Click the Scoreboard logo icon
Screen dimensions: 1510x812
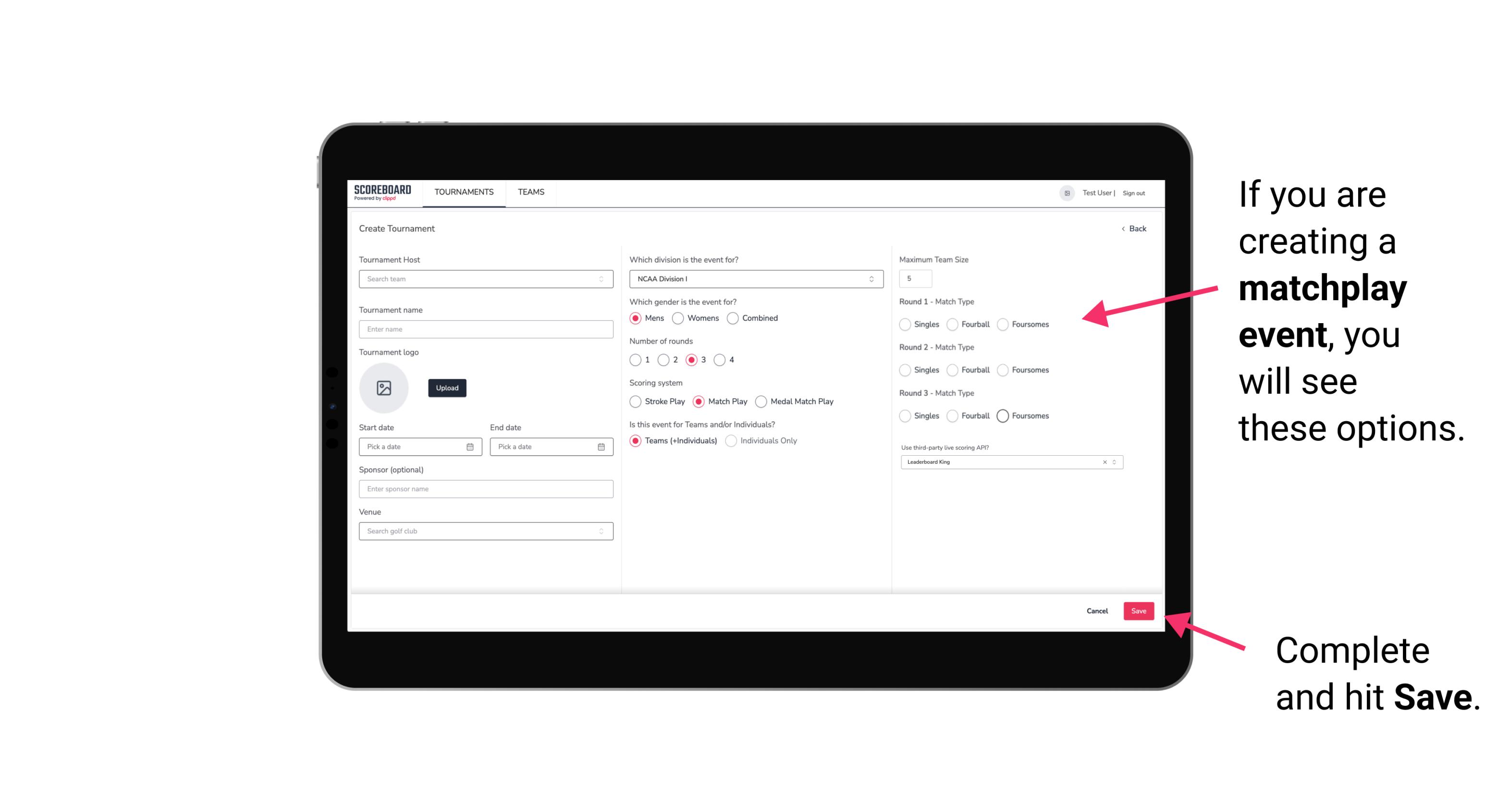[x=384, y=192]
